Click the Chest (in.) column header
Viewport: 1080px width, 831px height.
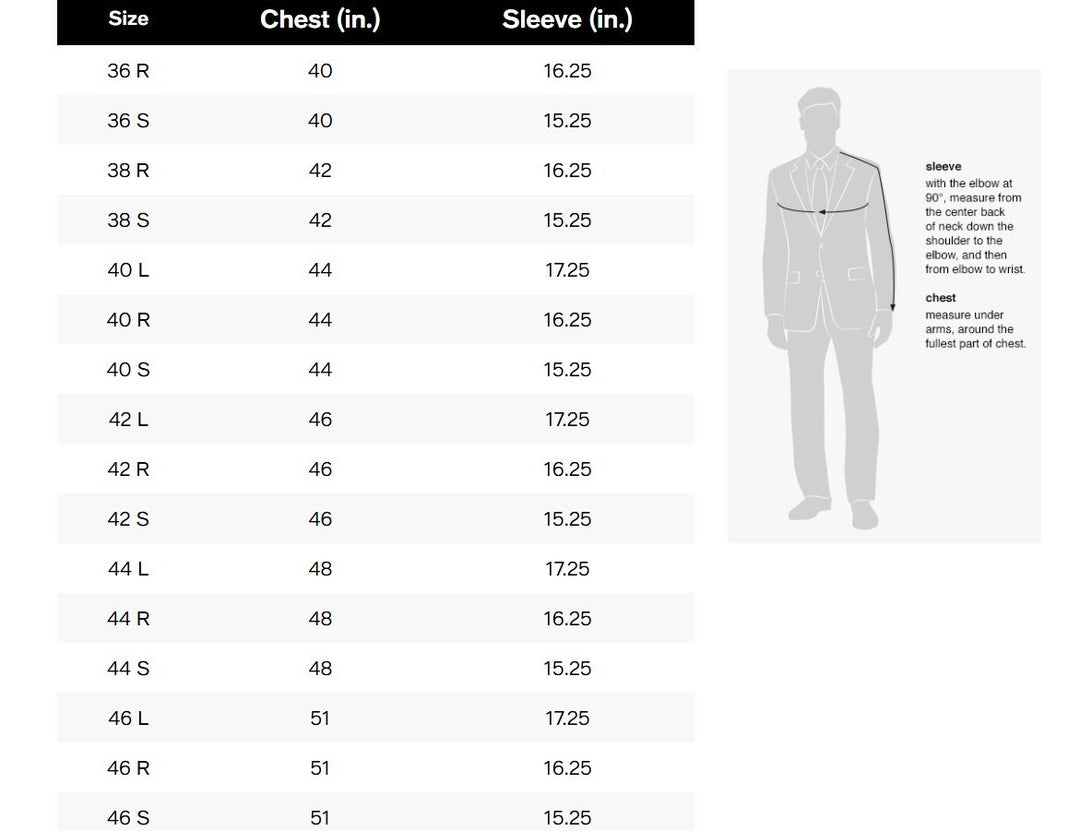[320, 19]
